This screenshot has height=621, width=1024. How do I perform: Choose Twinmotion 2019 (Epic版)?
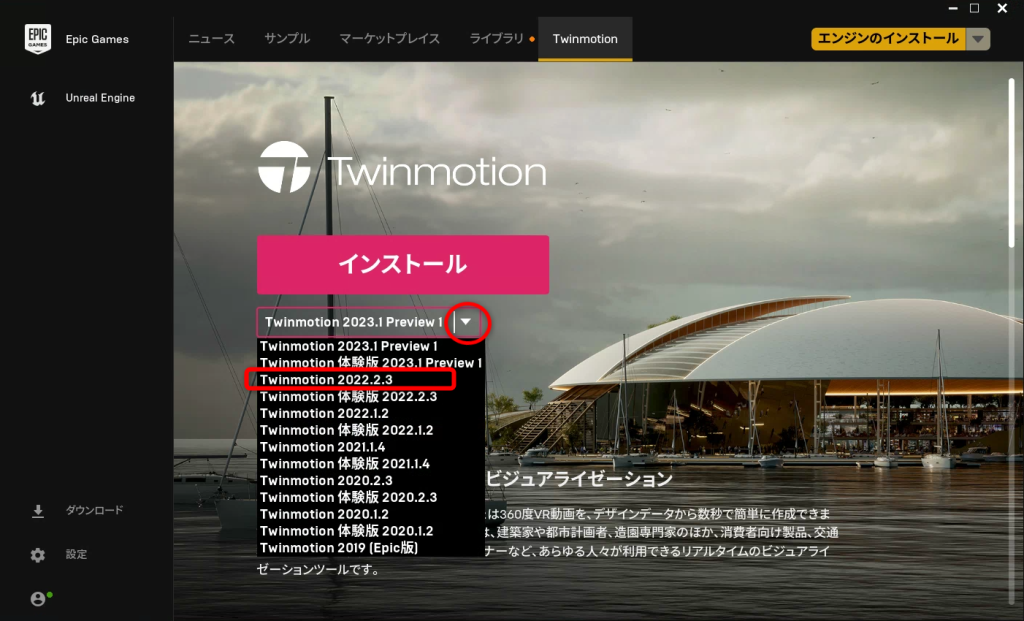tap(339, 549)
